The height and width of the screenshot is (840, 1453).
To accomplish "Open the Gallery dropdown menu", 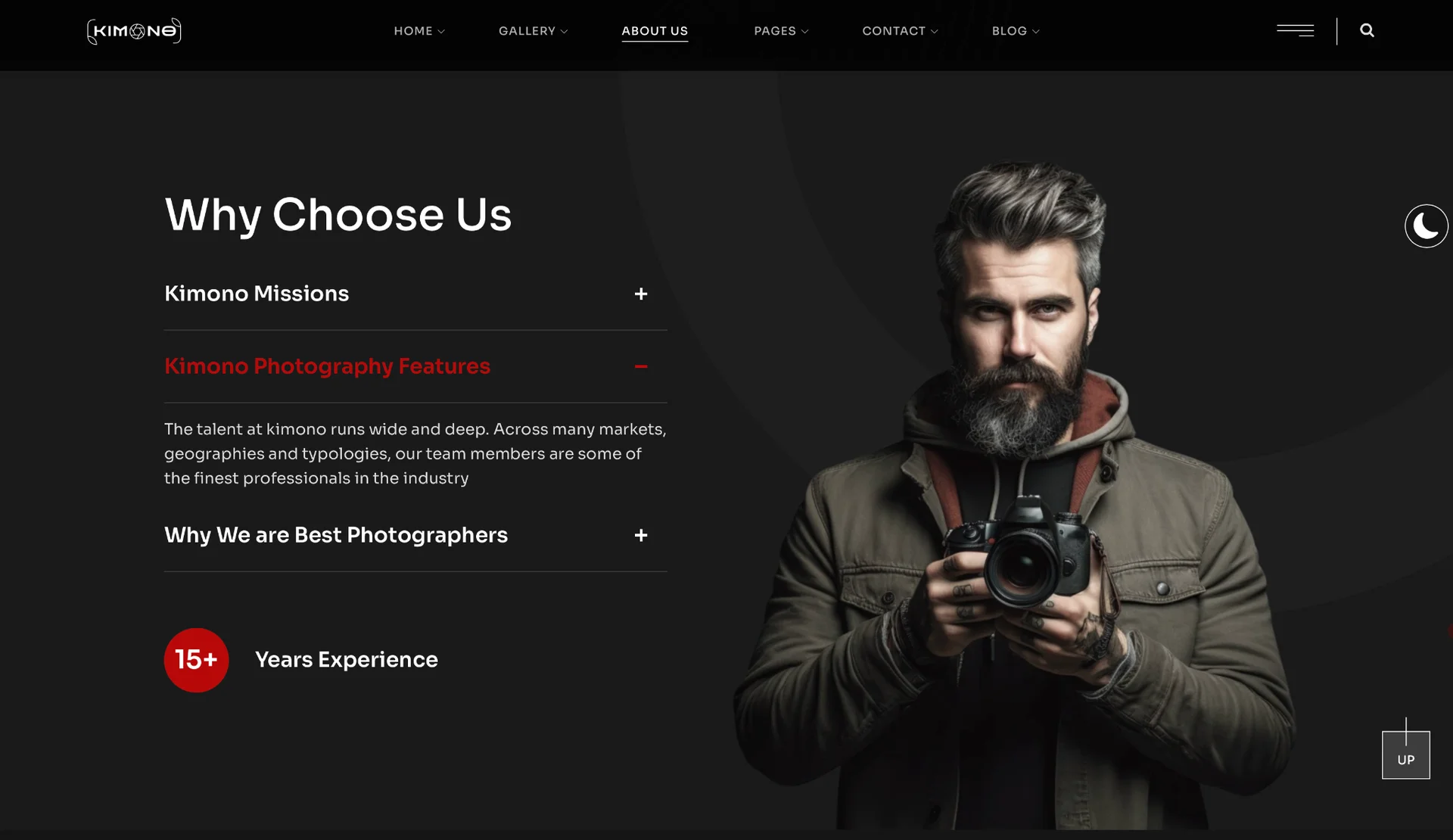I will (533, 31).
